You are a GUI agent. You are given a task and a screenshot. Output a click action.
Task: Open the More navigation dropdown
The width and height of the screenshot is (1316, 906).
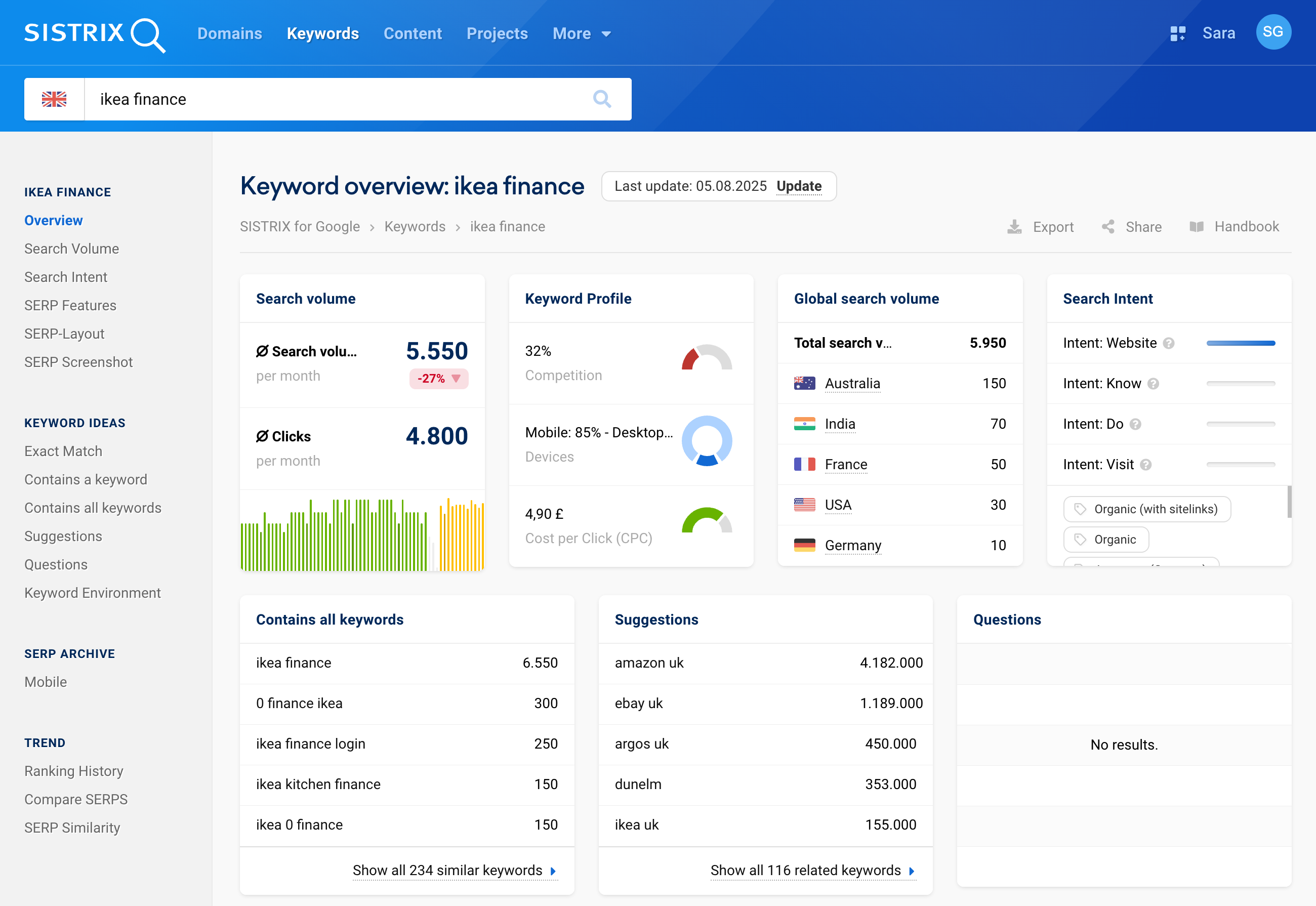coord(582,33)
